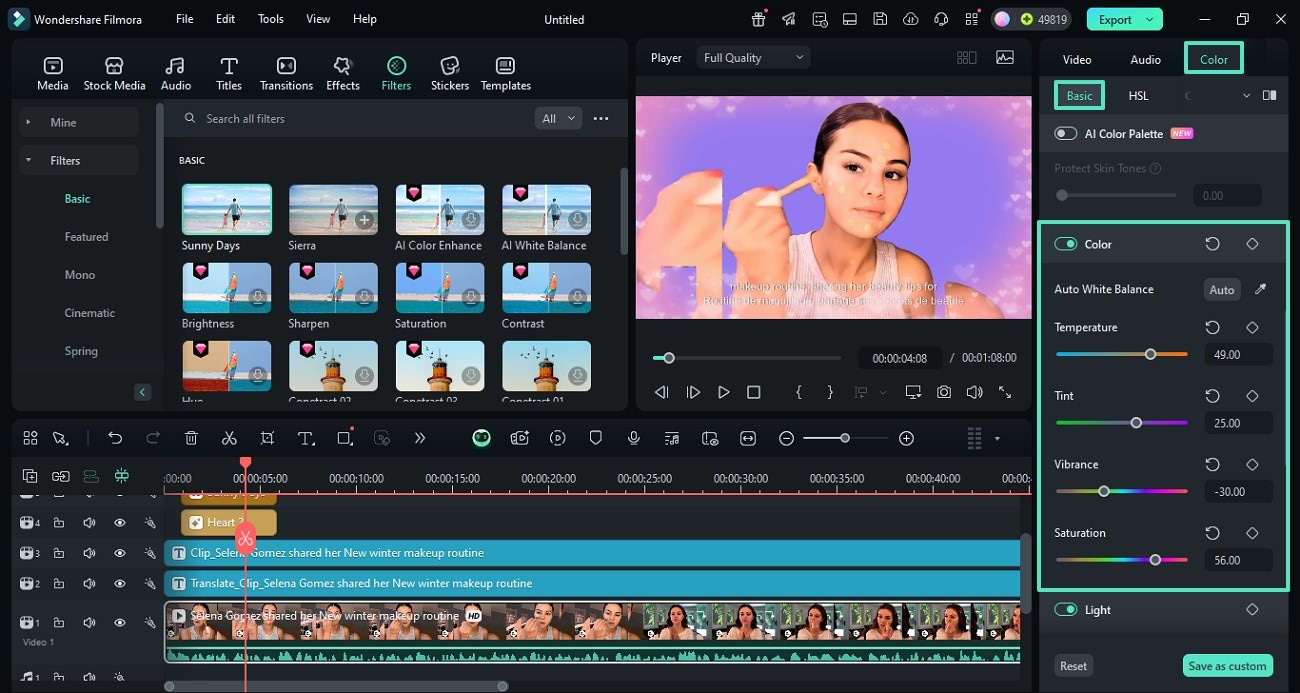This screenshot has height=693, width=1300.
Task: Open the Titles panel
Action: point(229,74)
